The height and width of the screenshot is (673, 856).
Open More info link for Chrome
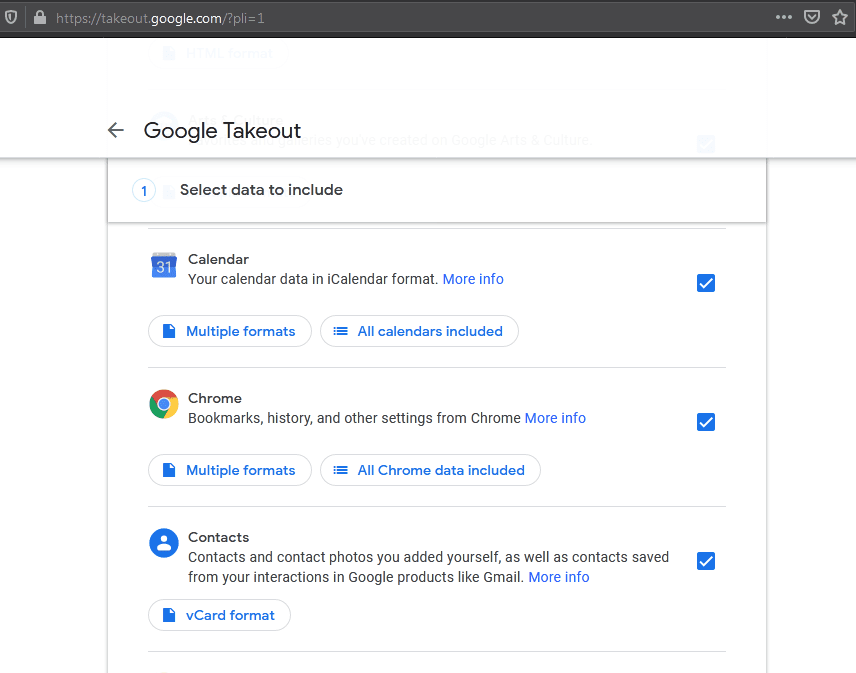555,418
